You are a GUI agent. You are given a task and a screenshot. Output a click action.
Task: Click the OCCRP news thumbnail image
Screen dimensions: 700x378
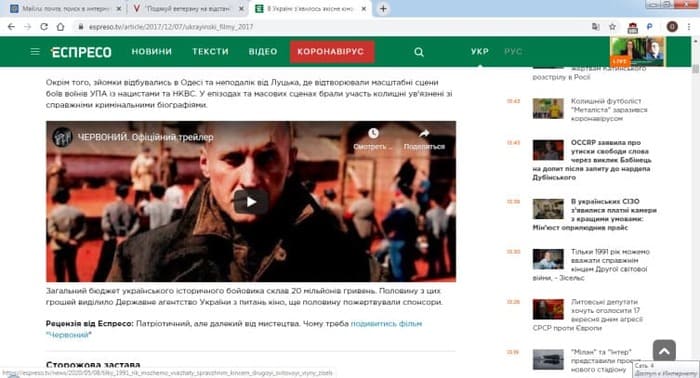point(548,150)
